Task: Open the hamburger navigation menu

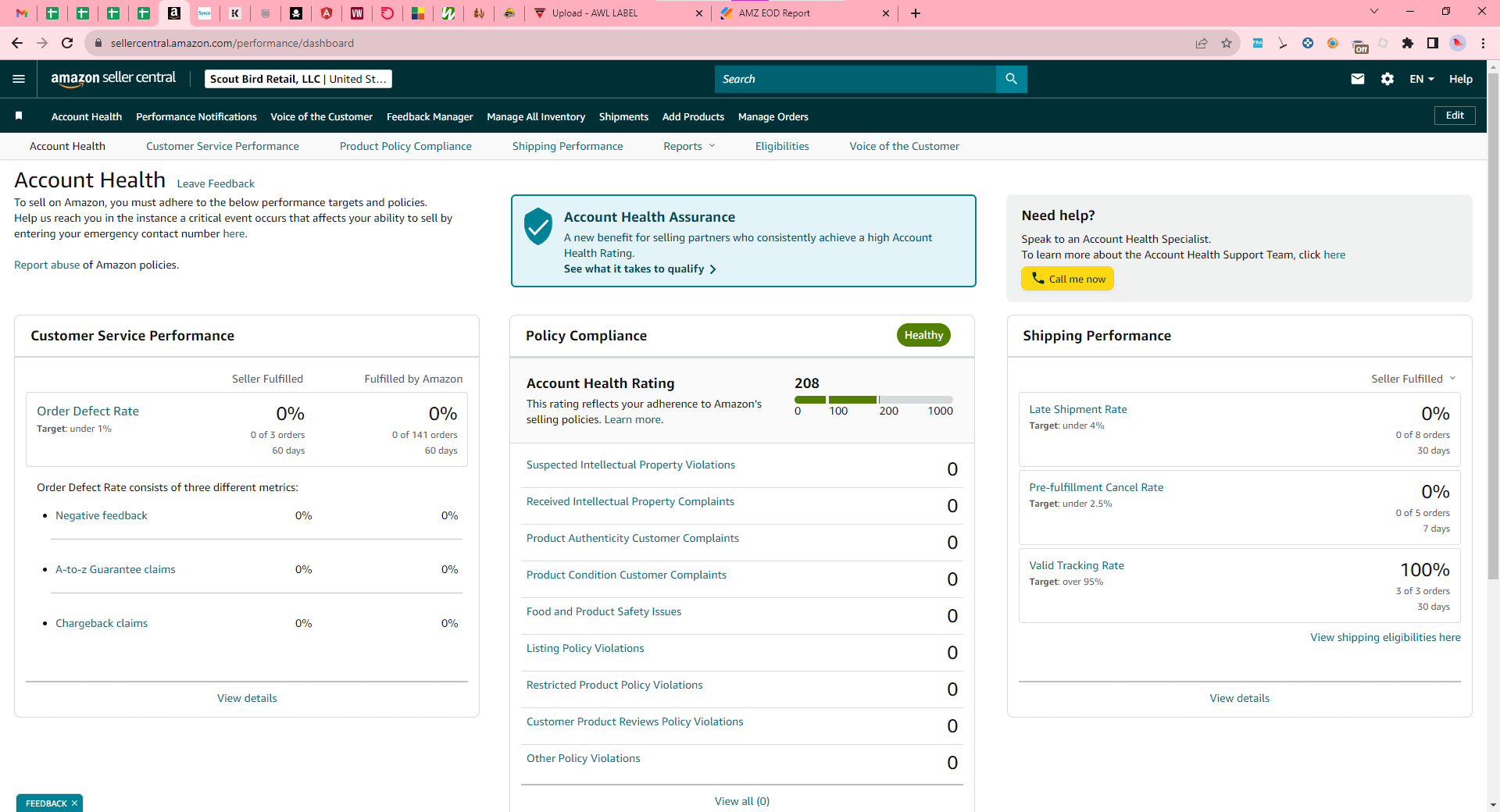Action: pos(19,79)
